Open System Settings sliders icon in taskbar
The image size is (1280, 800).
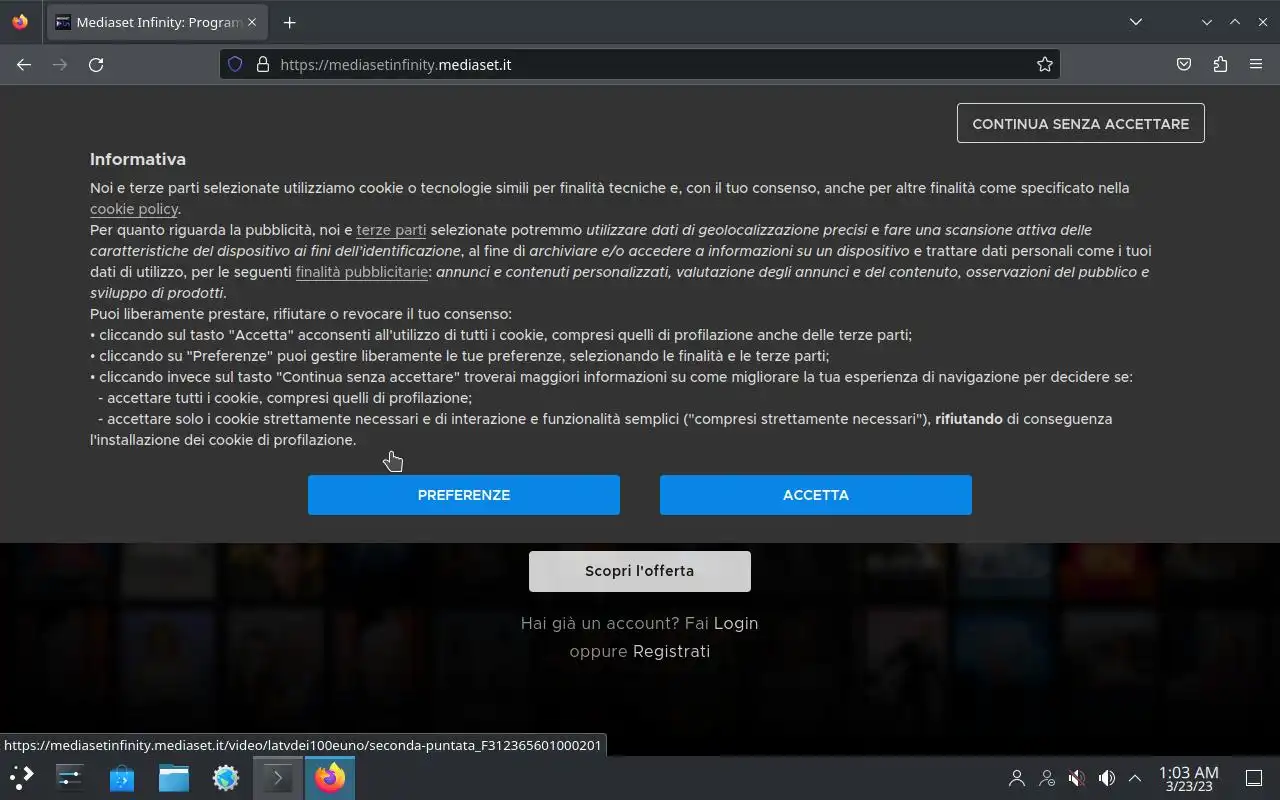click(x=70, y=777)
